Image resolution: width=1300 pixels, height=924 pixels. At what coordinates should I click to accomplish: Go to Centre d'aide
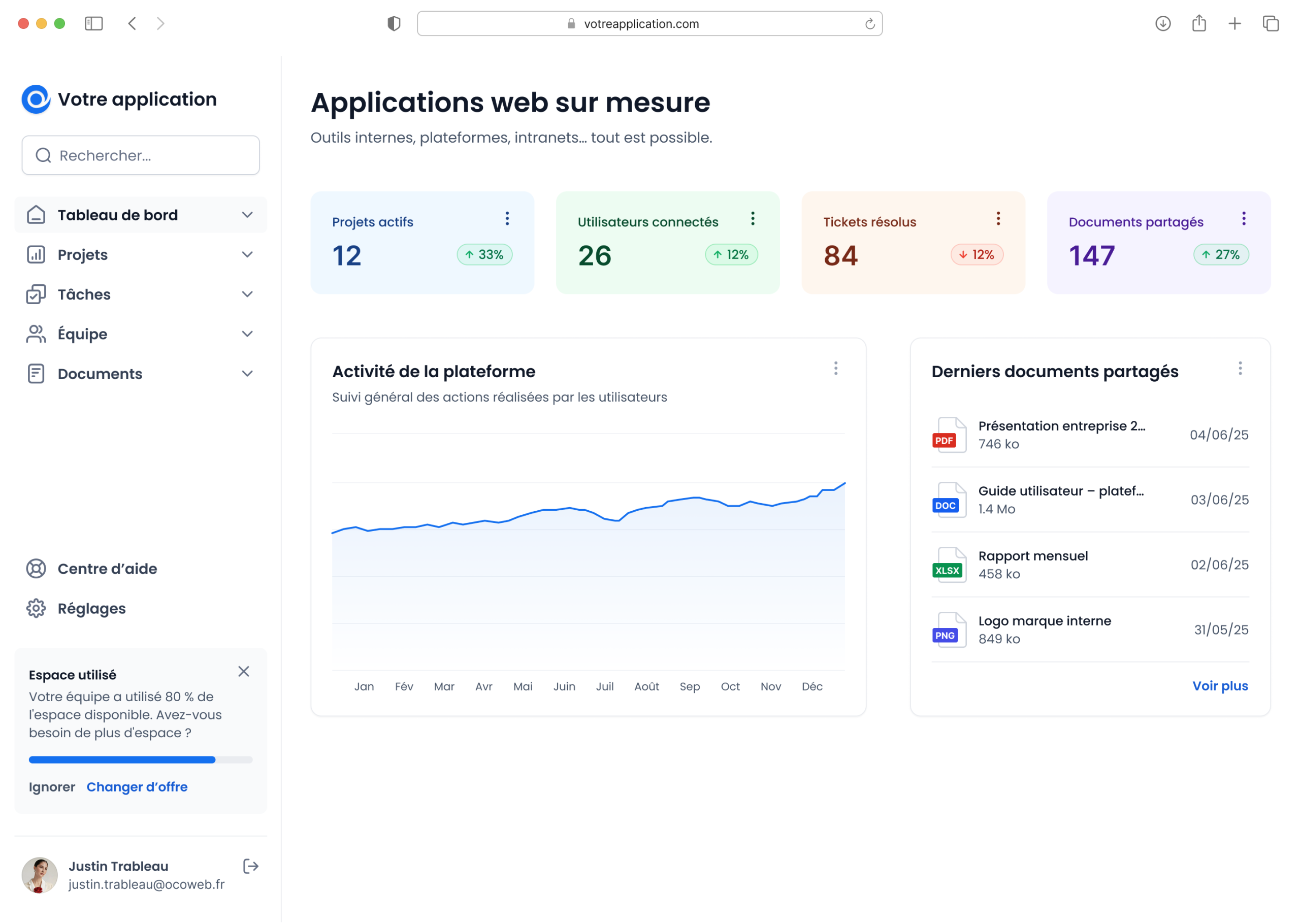(x=107, y=569)
